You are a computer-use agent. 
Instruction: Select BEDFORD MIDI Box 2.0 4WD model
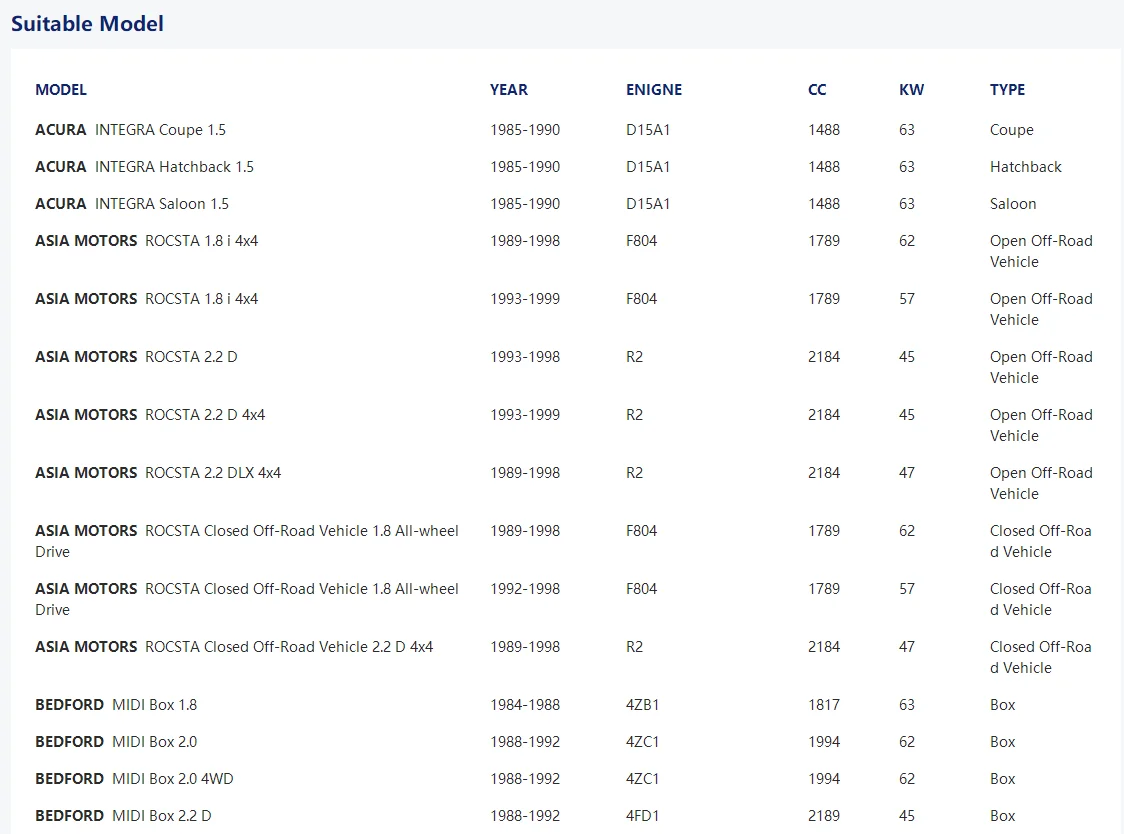click(134, 779)
